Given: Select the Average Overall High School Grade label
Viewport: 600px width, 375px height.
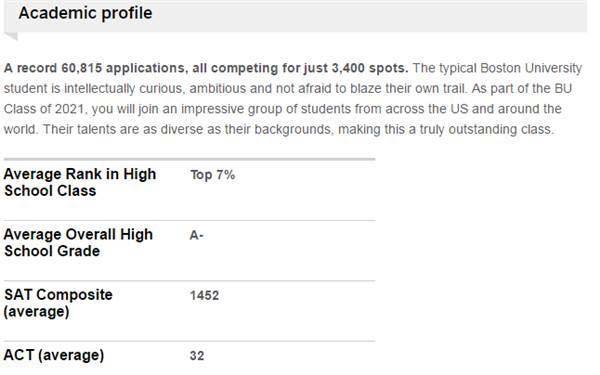Looking at the screenshot, I should point(78,243).
